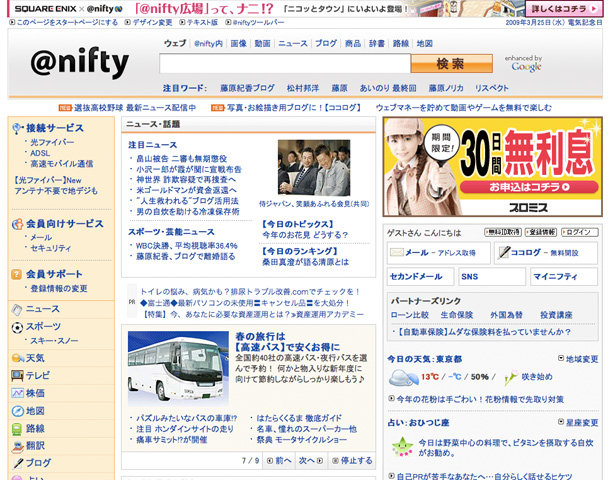The height and width of the screenshot is (480, 611).
Task: Click the Square Enix @nifty広場 top banner
Action: click(305, 9)
